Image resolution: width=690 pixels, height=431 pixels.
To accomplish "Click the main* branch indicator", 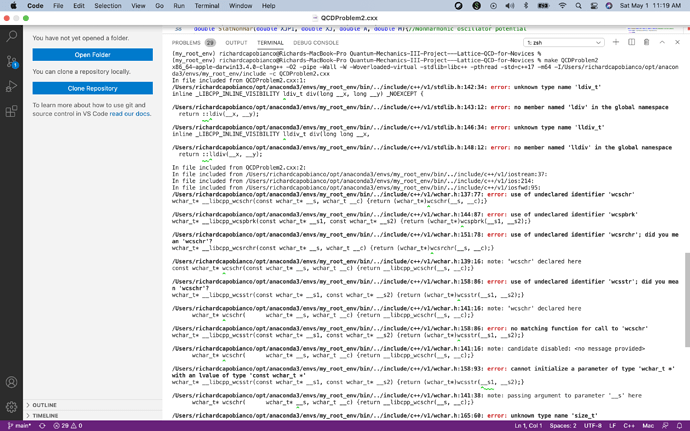I will tap(19, 426).
